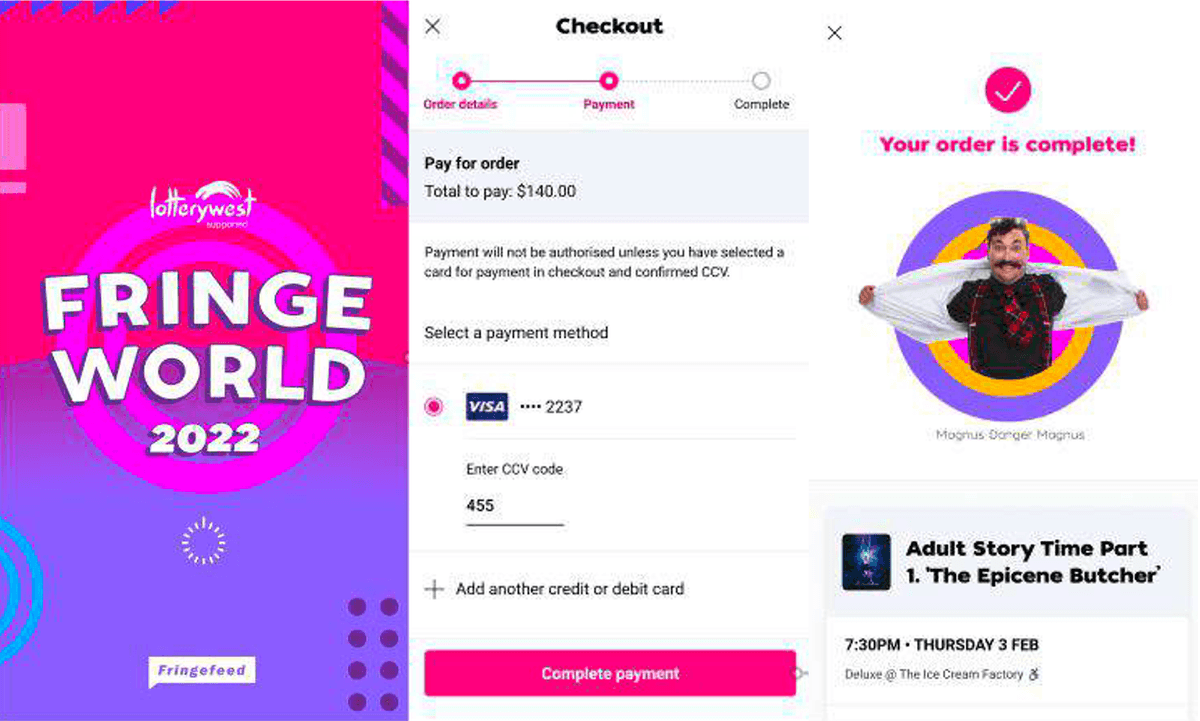Select the Visa card ending in 2237

coord(433,406)
